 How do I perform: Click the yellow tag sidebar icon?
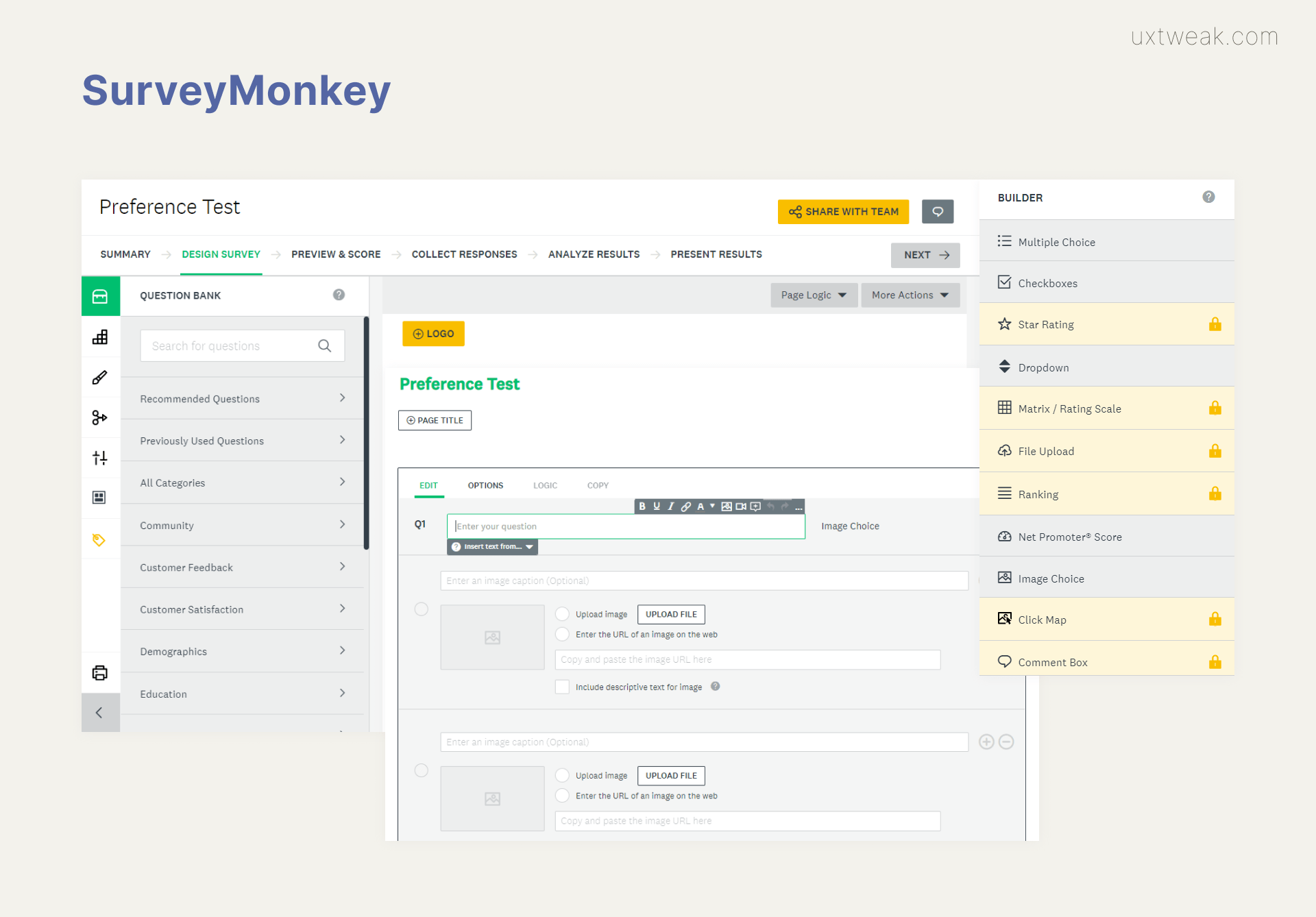(x=100, y=540)
